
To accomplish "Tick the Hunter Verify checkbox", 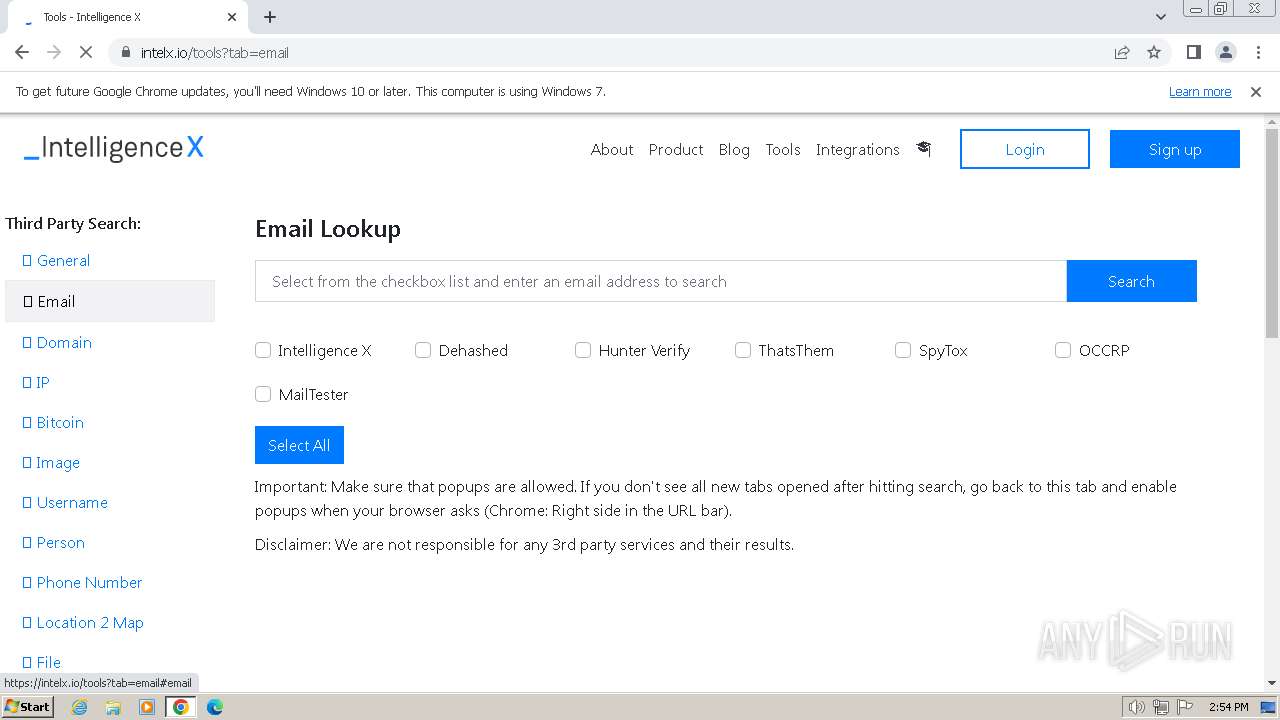I will [x=583, y=350].
